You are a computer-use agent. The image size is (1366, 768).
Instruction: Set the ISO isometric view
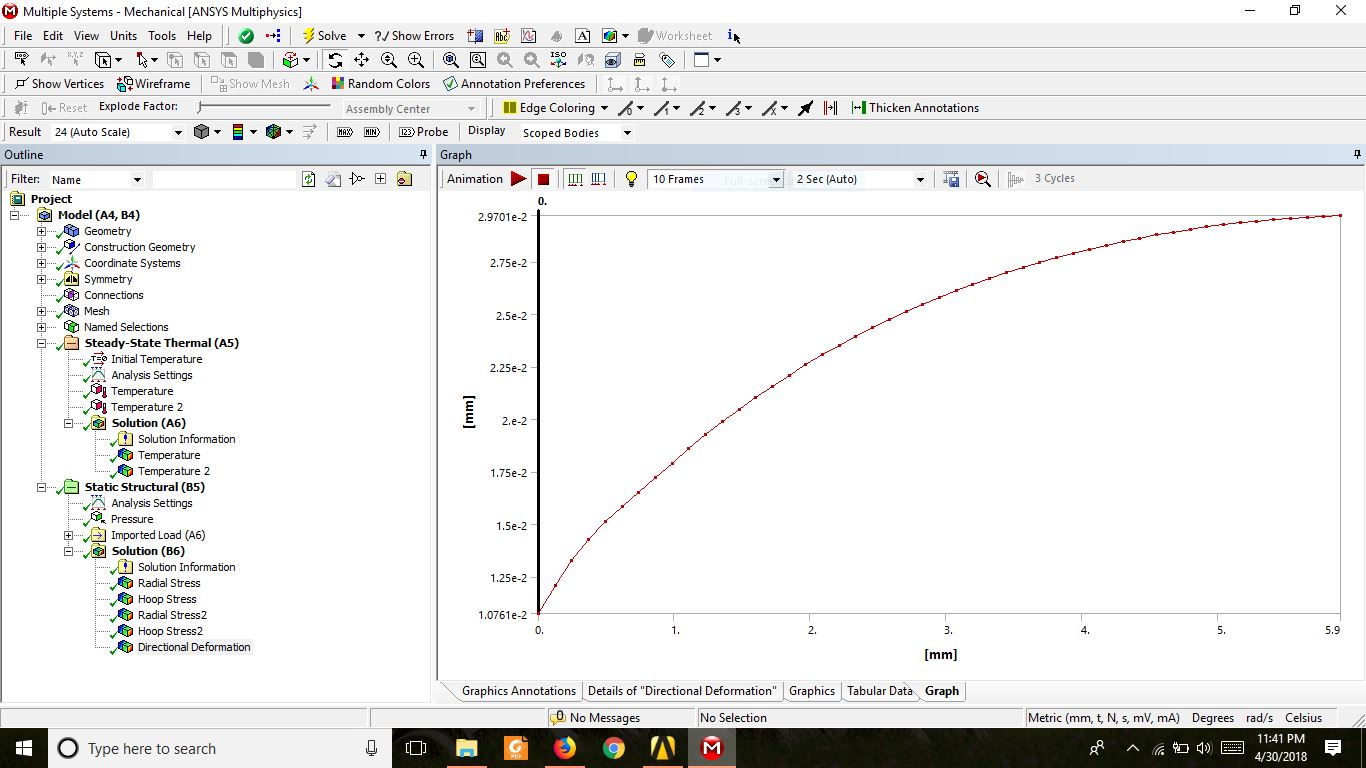pos(559,60)
